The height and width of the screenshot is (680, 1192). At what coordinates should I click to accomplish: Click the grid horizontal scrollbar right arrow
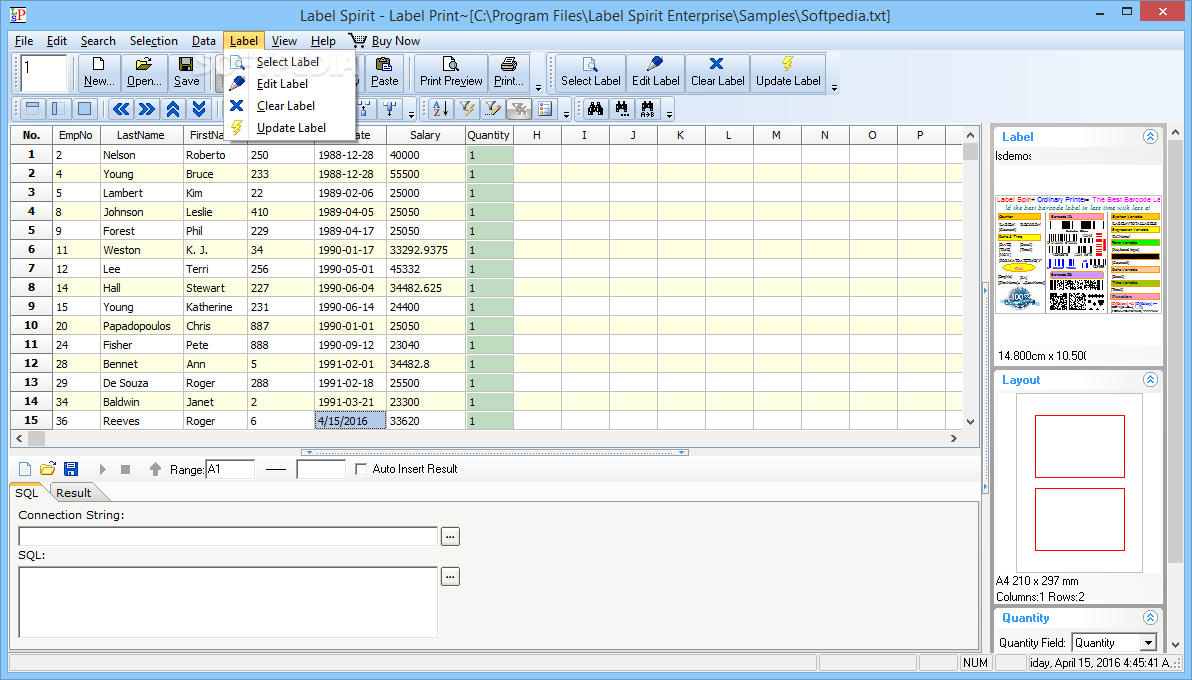pyautogui.click(x=953, y=439)
